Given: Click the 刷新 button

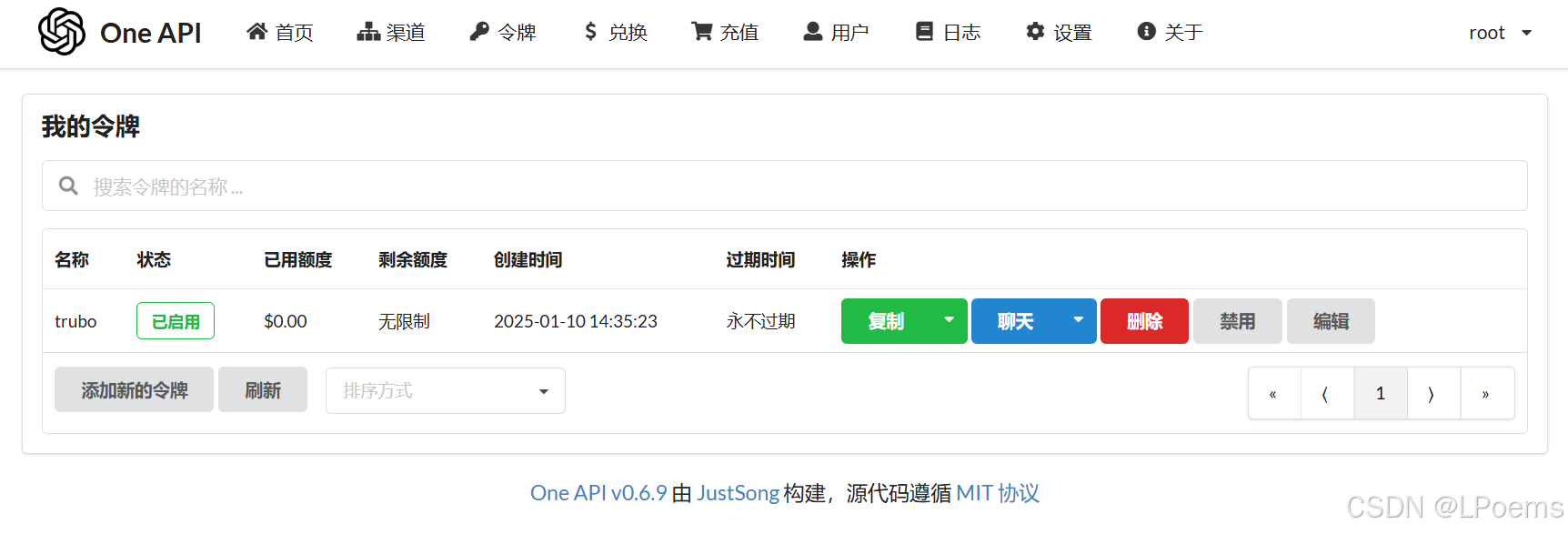Looking at the screenshot, I should point(263,389).
